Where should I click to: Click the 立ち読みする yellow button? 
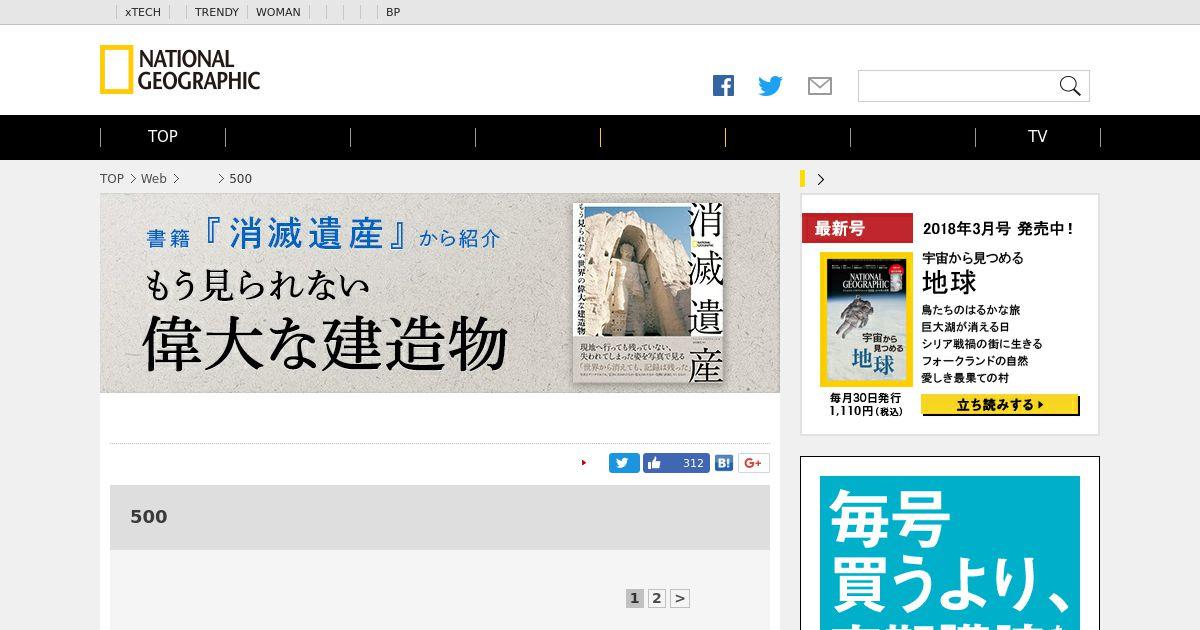[1000, 405]
